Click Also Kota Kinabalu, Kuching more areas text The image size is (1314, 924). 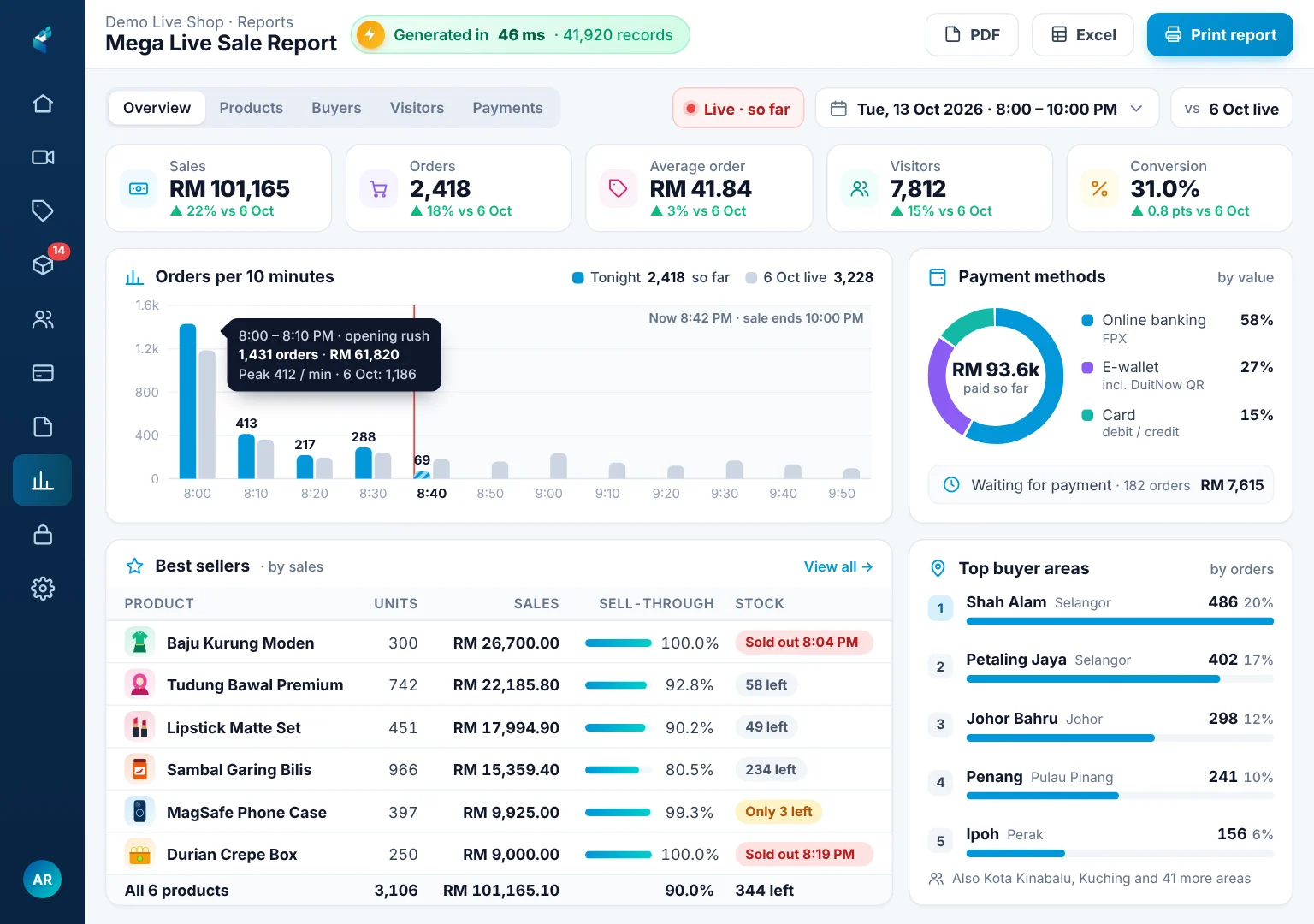[x=1101, y=879]
